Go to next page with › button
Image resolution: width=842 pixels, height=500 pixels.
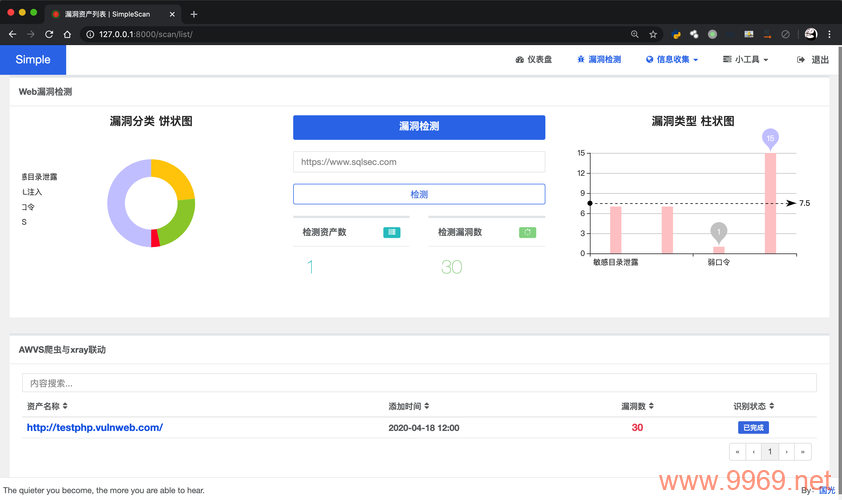pyautogui.click(x=787, y=452)
